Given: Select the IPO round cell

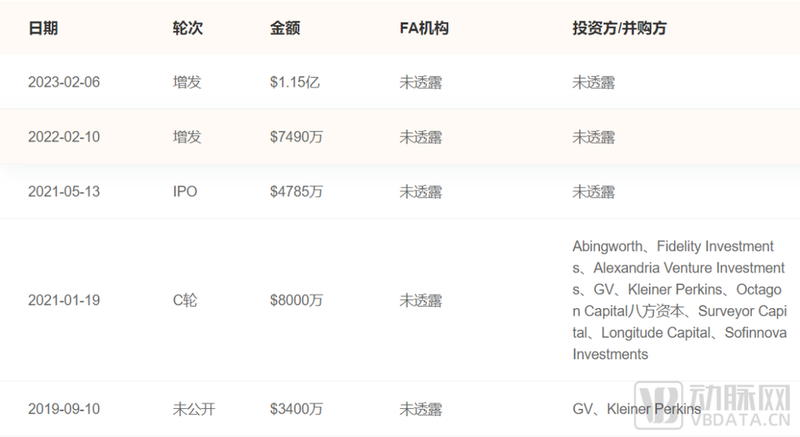Looking at the screenshot, I should [x=185, y=191].
